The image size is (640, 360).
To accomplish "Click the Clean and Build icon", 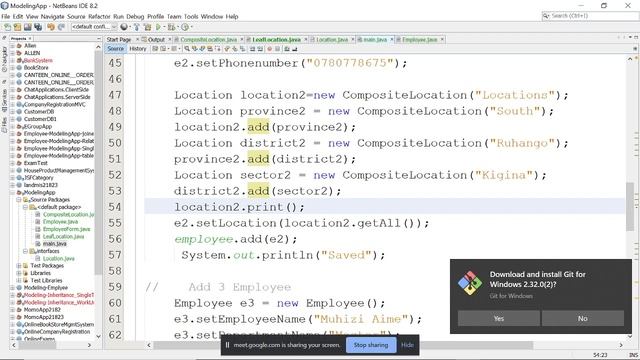I will (147, 27).
